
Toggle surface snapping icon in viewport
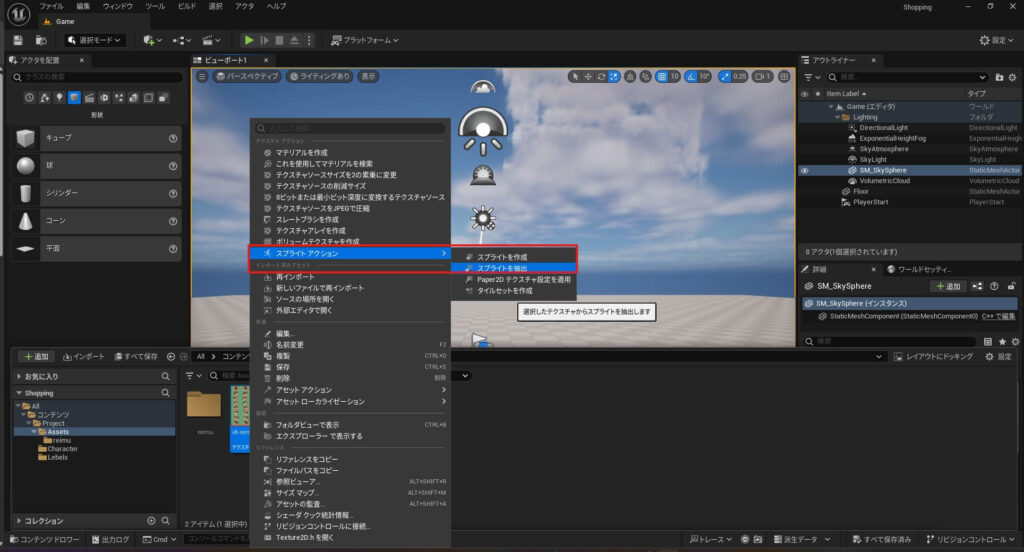tap(646, 76)
